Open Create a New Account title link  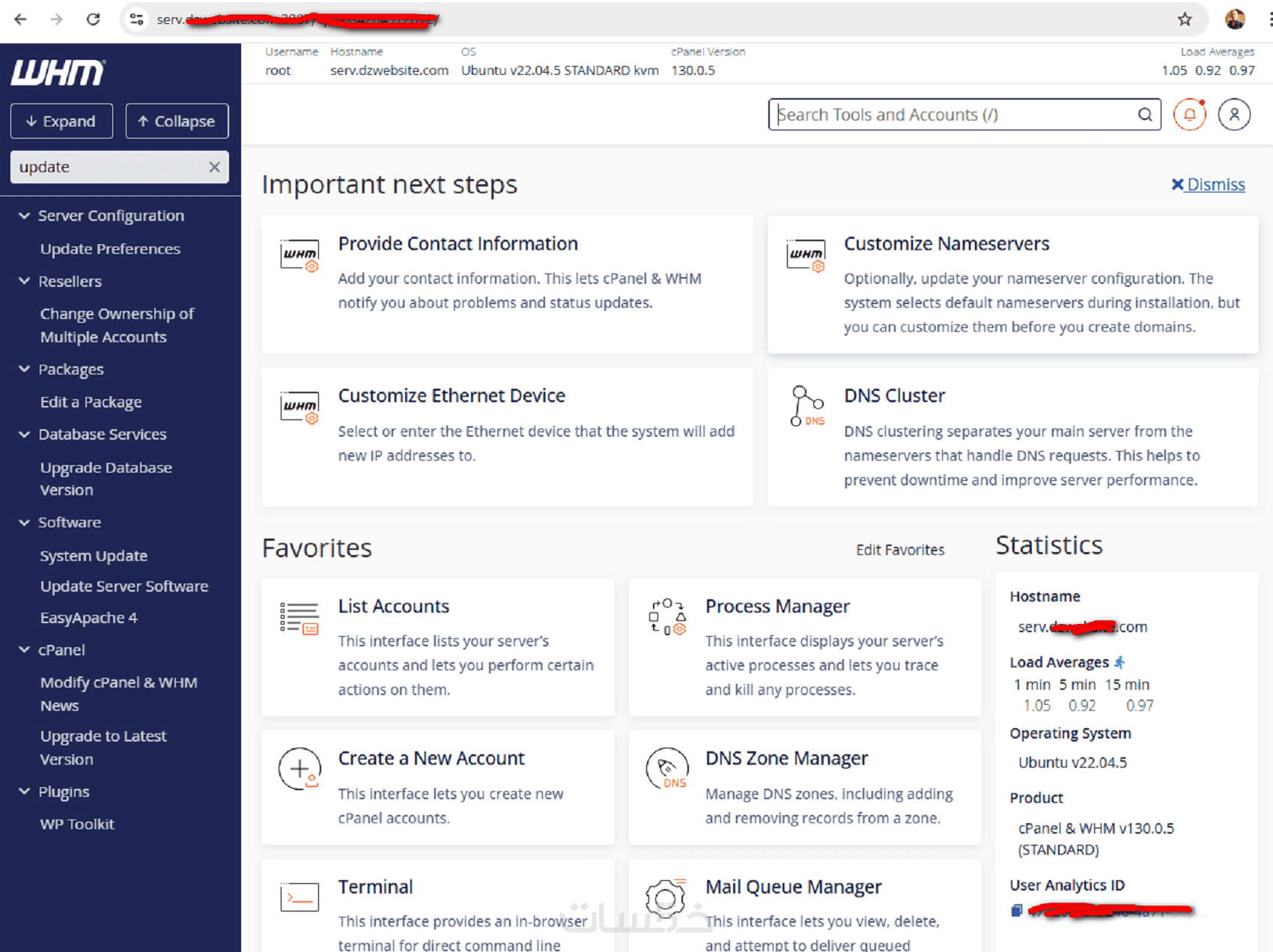(431, 758)
